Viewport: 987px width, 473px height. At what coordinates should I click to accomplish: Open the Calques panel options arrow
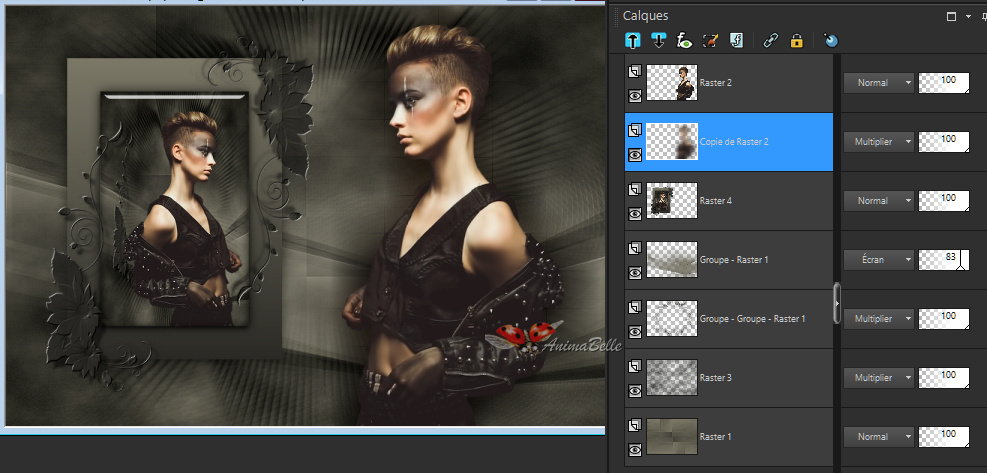pos(968,16)
